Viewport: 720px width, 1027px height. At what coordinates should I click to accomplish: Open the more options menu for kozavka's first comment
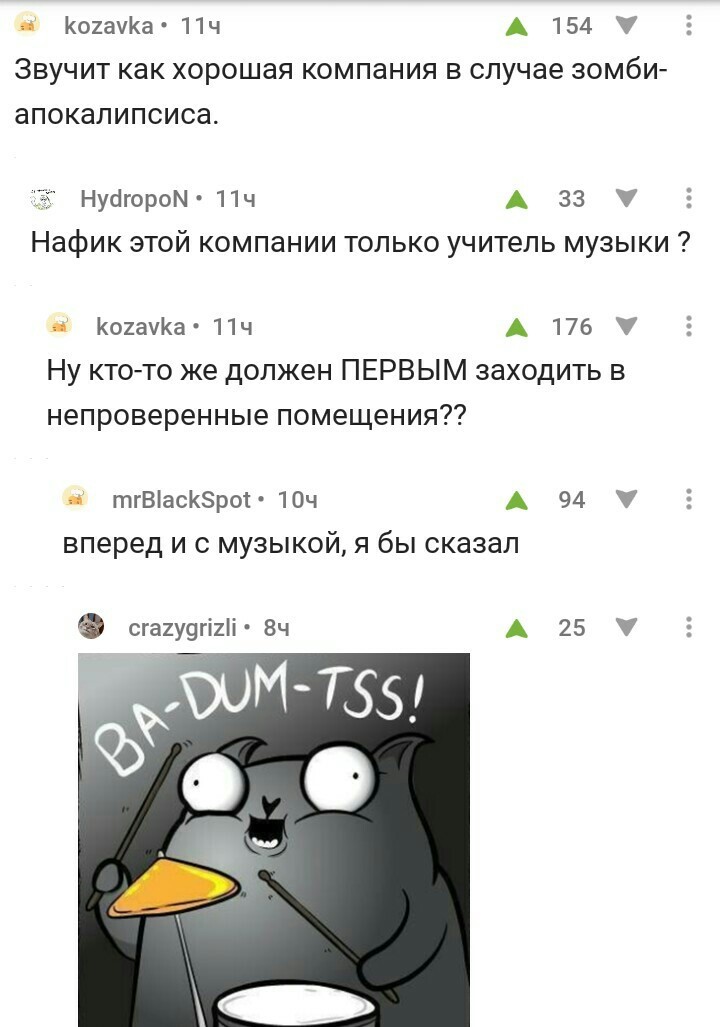pos(689,26)
